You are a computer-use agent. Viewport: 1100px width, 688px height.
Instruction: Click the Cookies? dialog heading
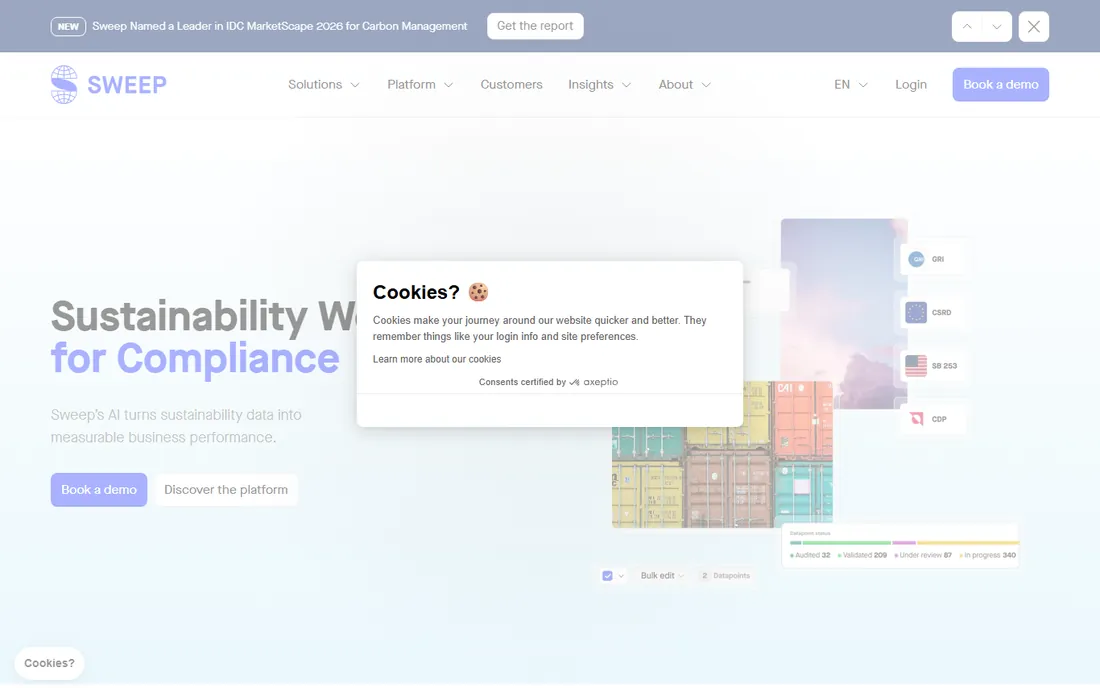(416, 292)
